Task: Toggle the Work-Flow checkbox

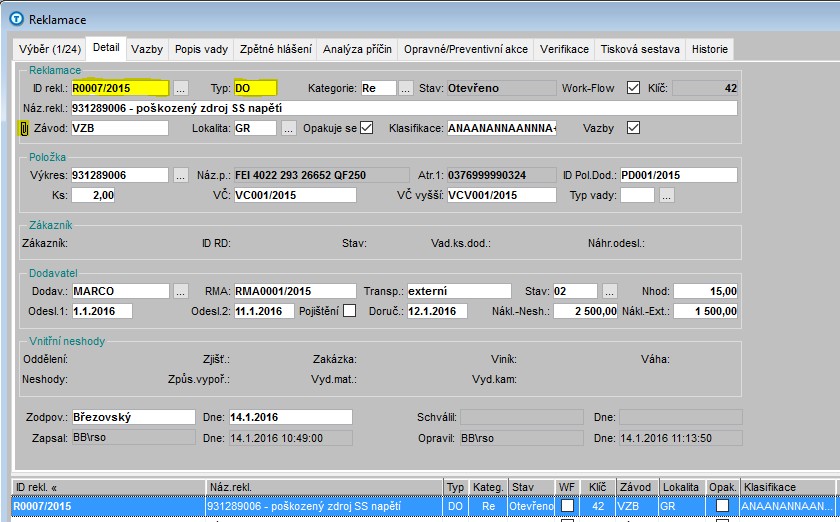Action: pyautogui.click(x=633, y=87)
